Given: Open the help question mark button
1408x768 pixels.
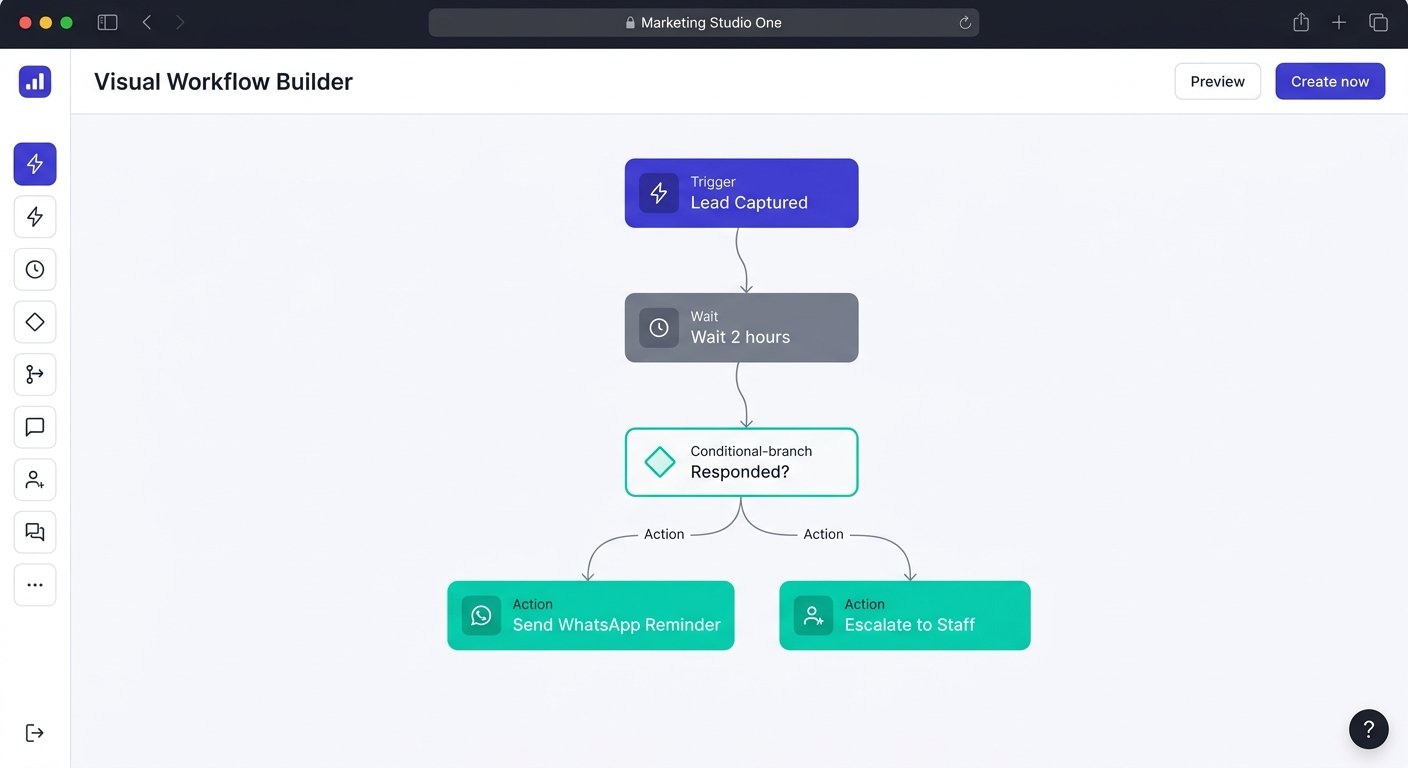Looking at the screenshot, I should [1369, 729].
